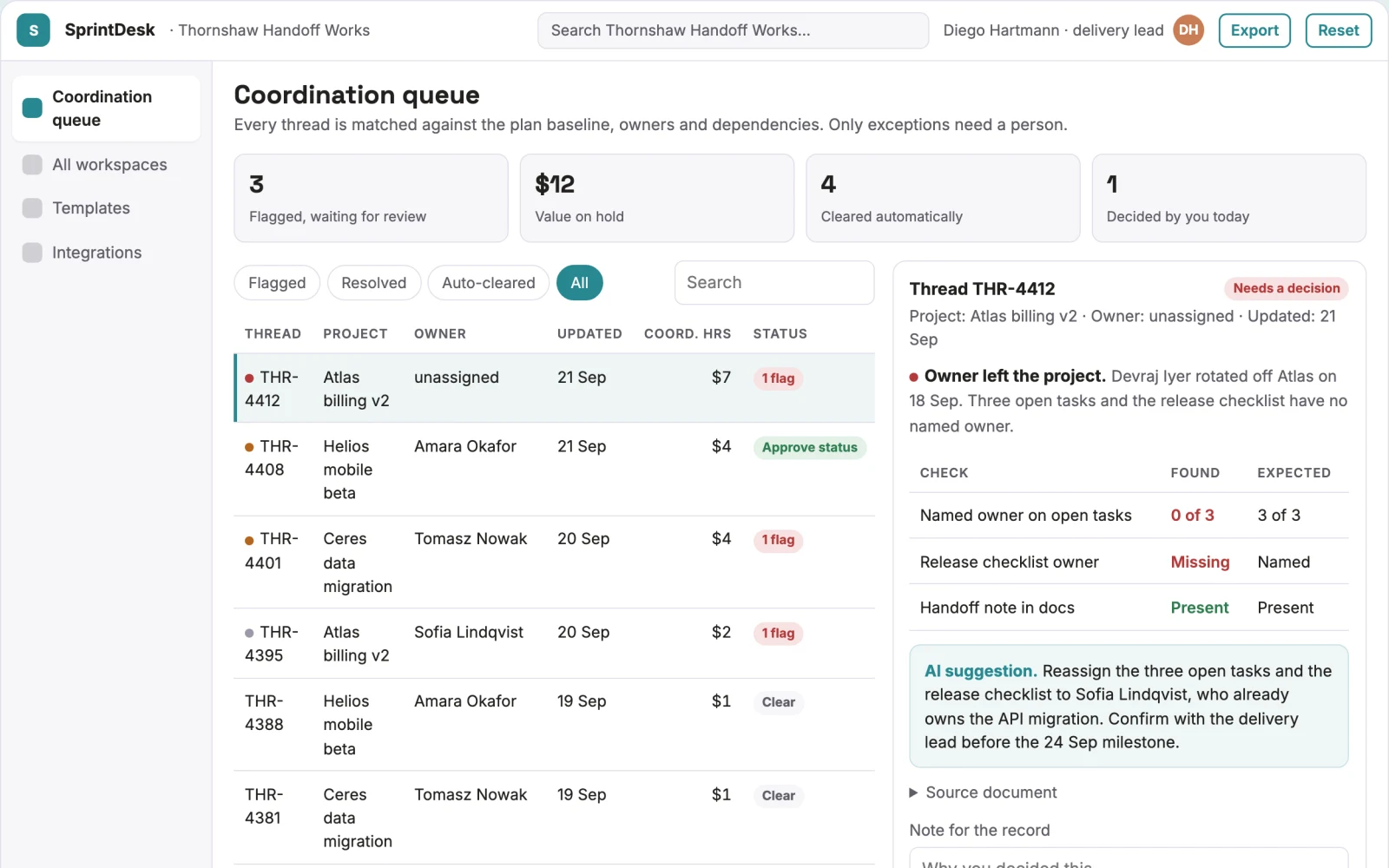This screenshot has width=1389, height=868.
Task: Click the Clear badge on THR-4381
Action: tap(778, 796)
